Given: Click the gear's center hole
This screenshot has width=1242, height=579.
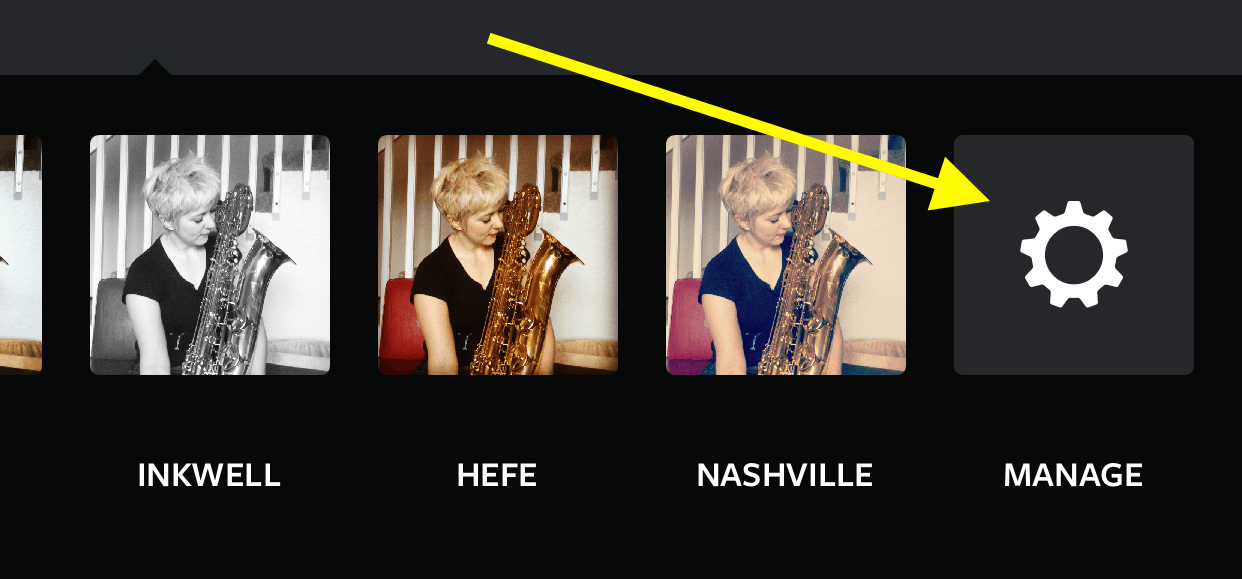Looking at the screenshot, I should [1074, 254].
